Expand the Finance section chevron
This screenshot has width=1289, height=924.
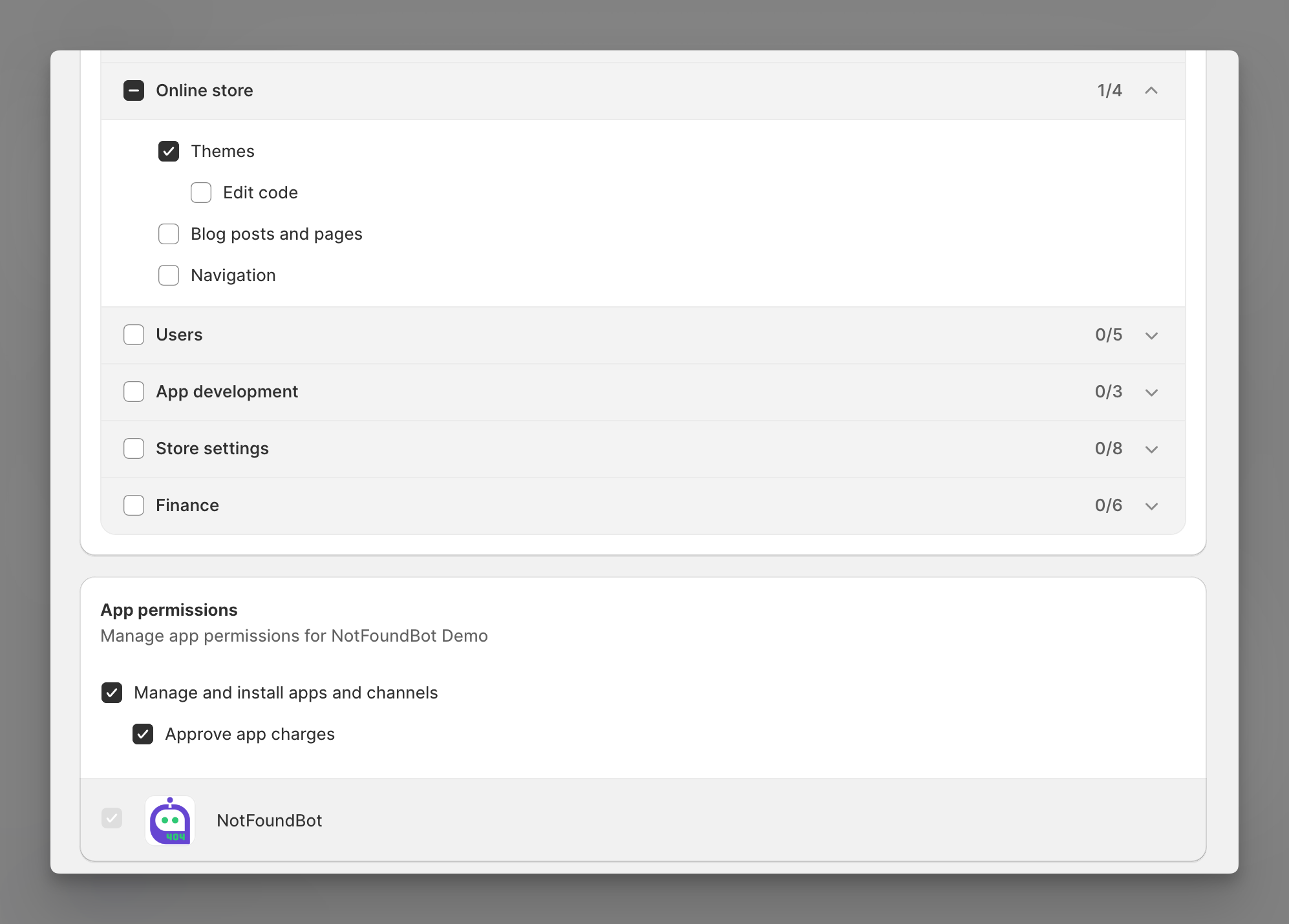(1151, 506)
